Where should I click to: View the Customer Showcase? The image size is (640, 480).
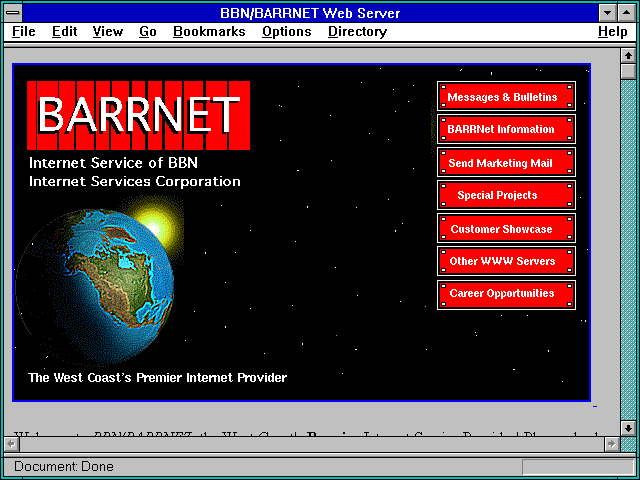coord(506,228)
